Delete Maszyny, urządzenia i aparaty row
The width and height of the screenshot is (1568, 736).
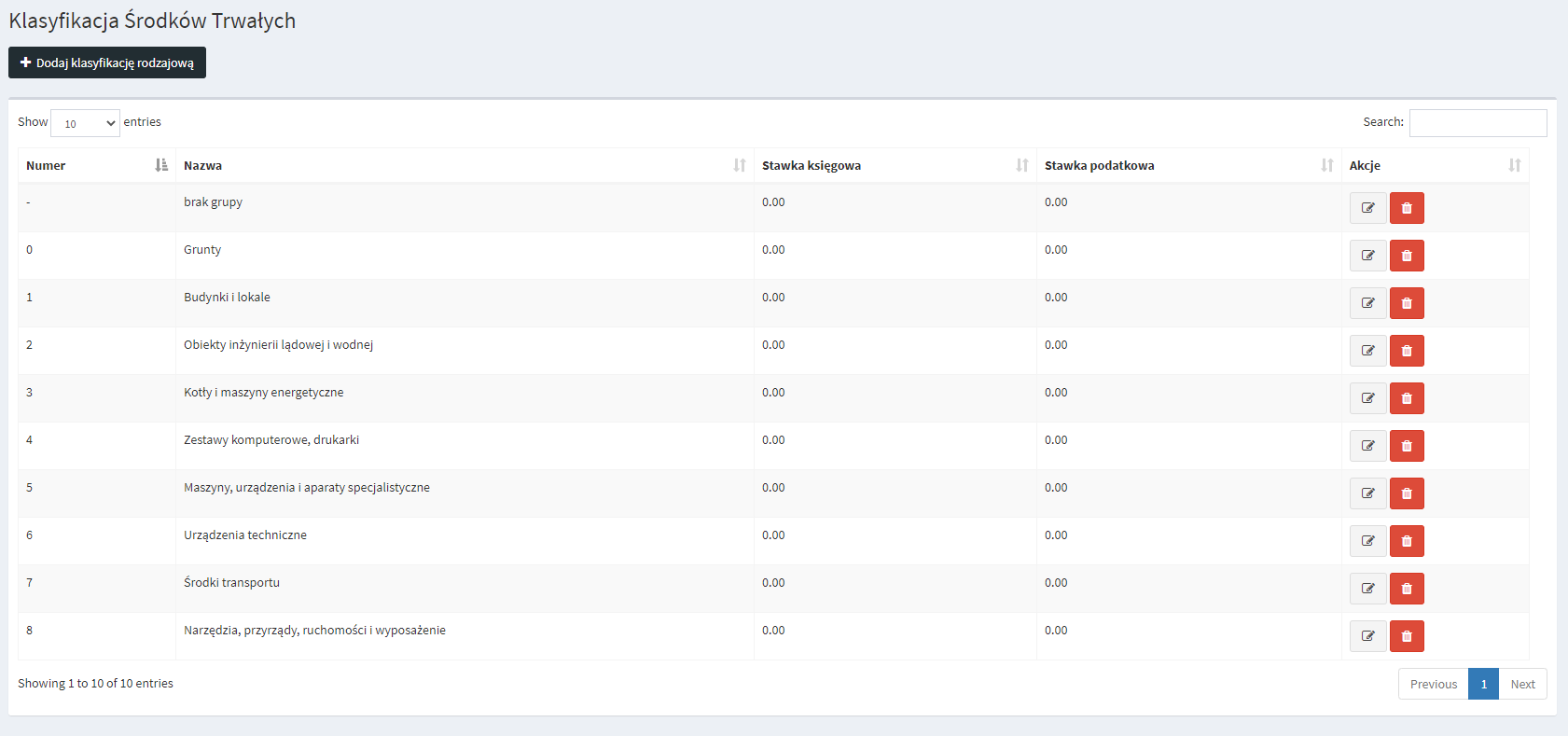click(1407, 493)
